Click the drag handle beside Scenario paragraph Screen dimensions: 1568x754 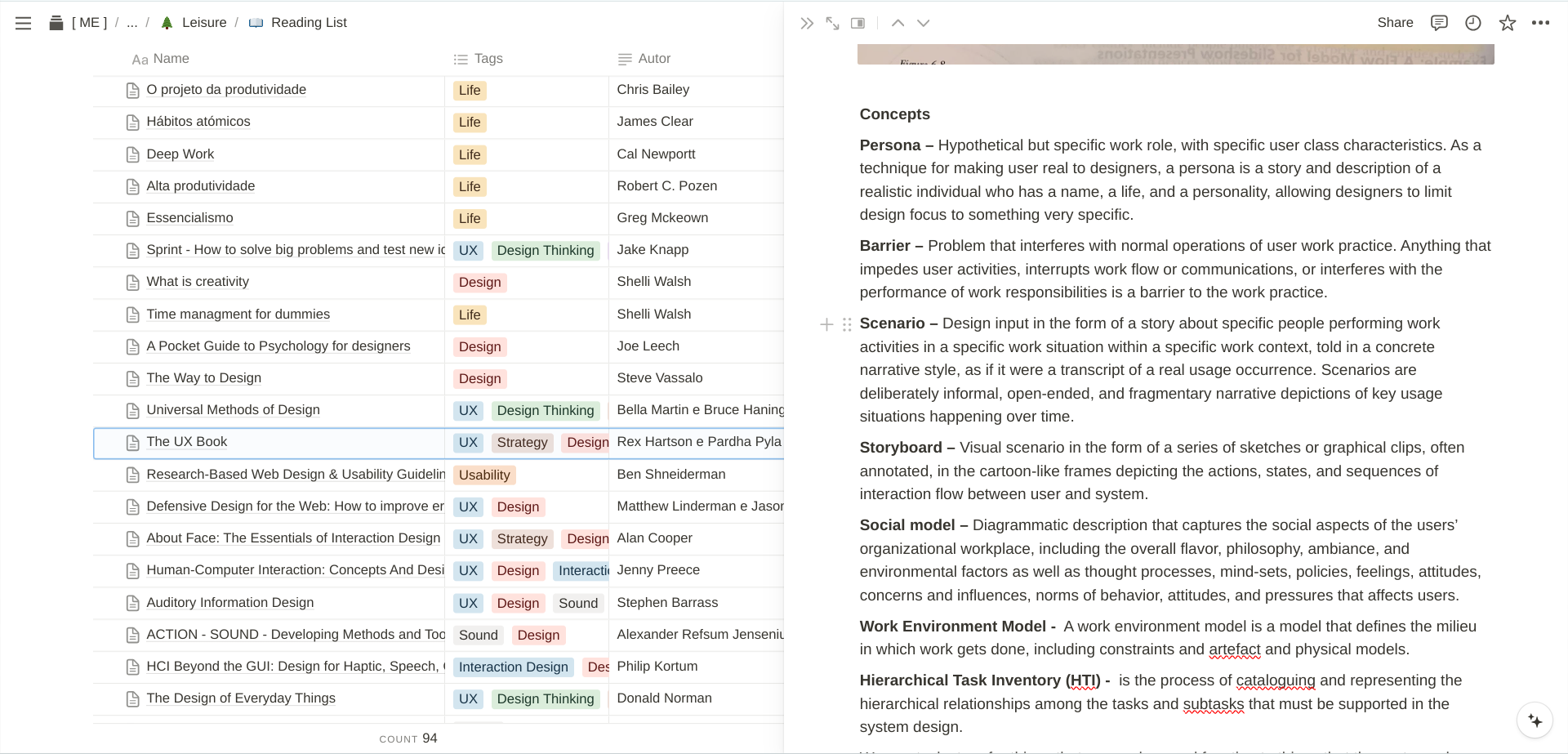847,324
